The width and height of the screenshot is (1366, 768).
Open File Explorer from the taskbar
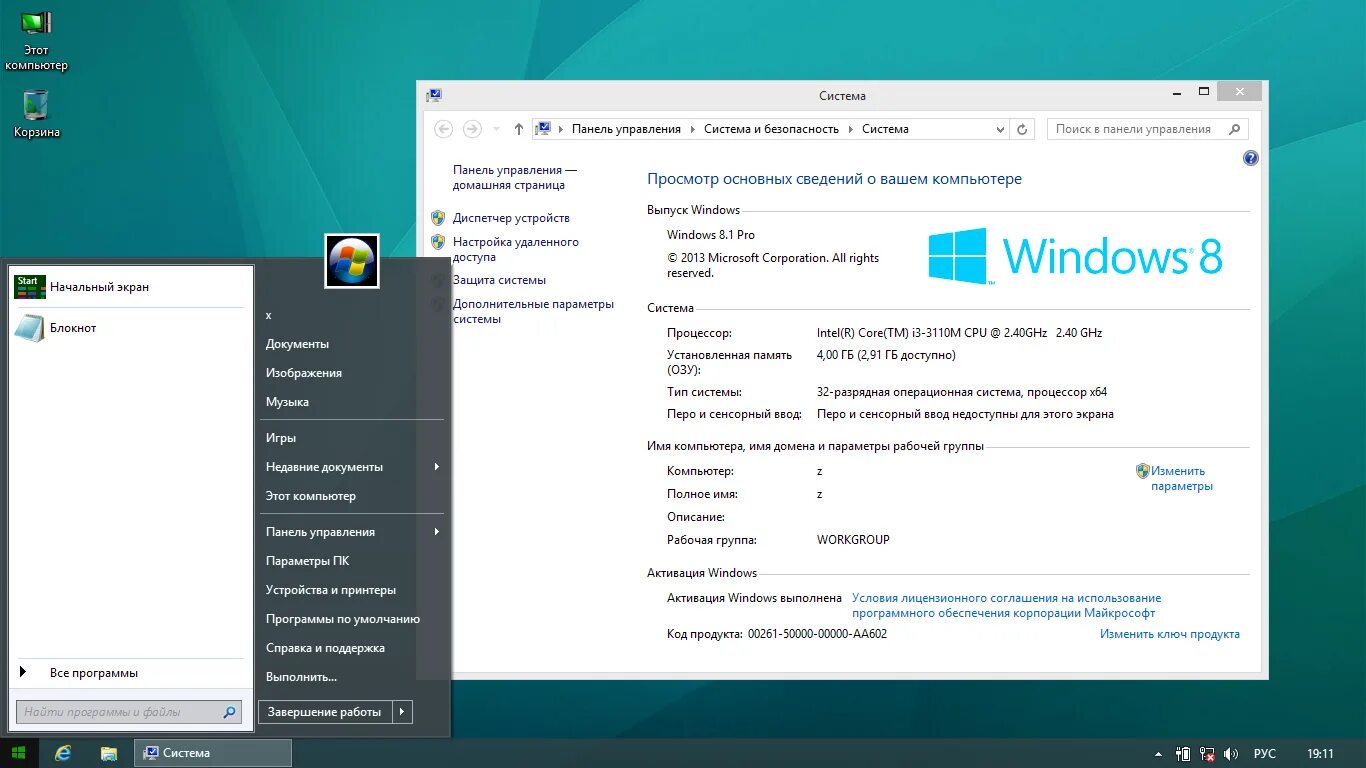110,753
